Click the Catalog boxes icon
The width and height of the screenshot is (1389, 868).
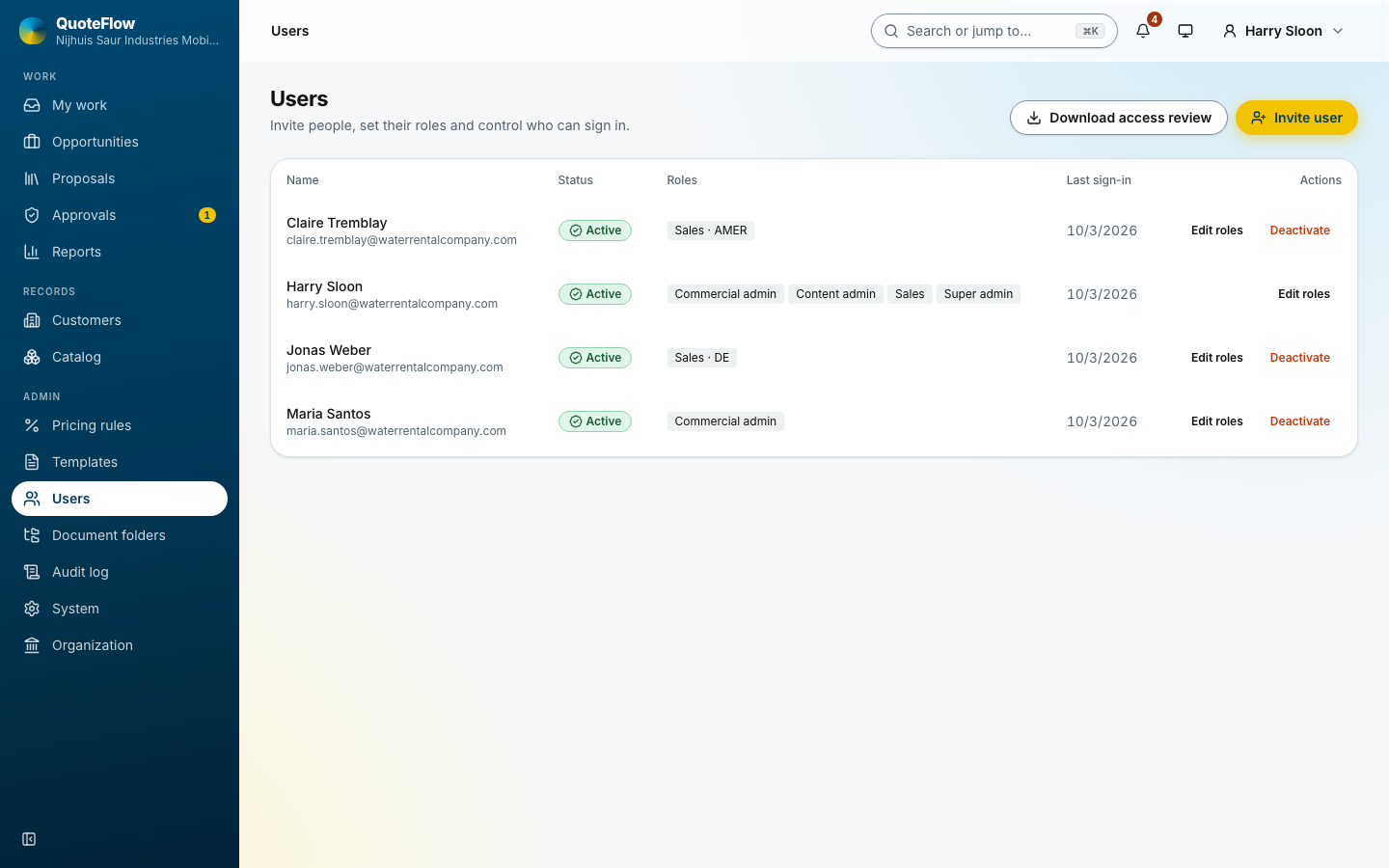point(32,357)
